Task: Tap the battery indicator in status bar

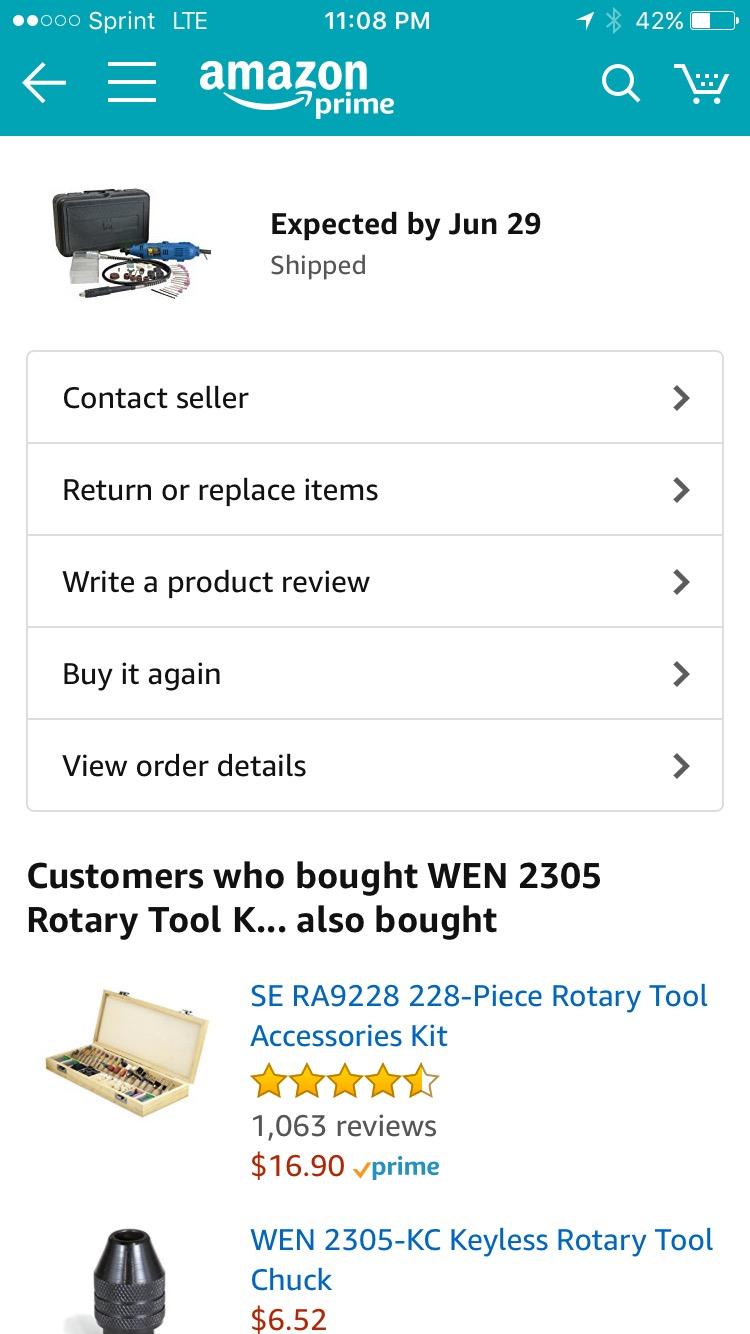Action: 714,21
